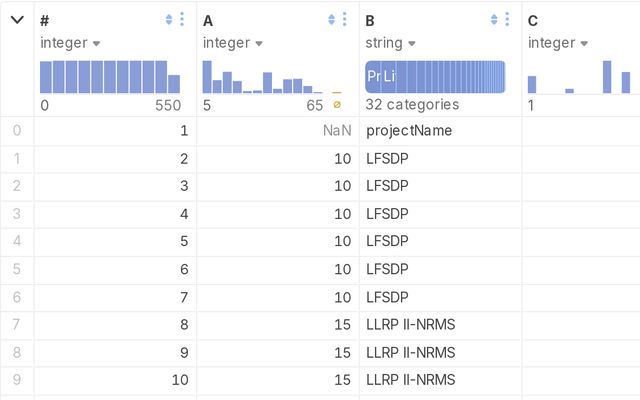Click the first LFSDP cell in row 1
The height and width of the screenshot is (400, 640).
(388, 158)
